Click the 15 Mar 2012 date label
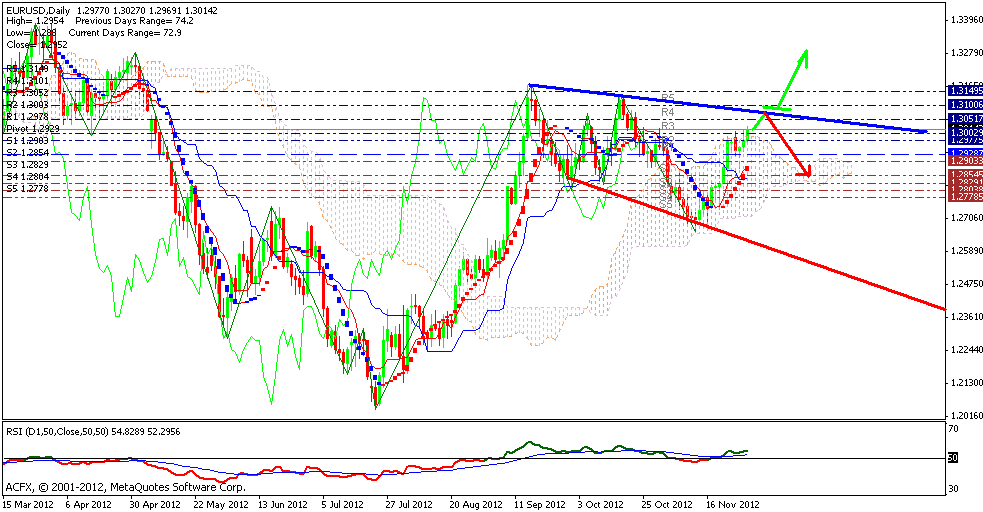This screenshot has width=983, height=512. point(29,505)
